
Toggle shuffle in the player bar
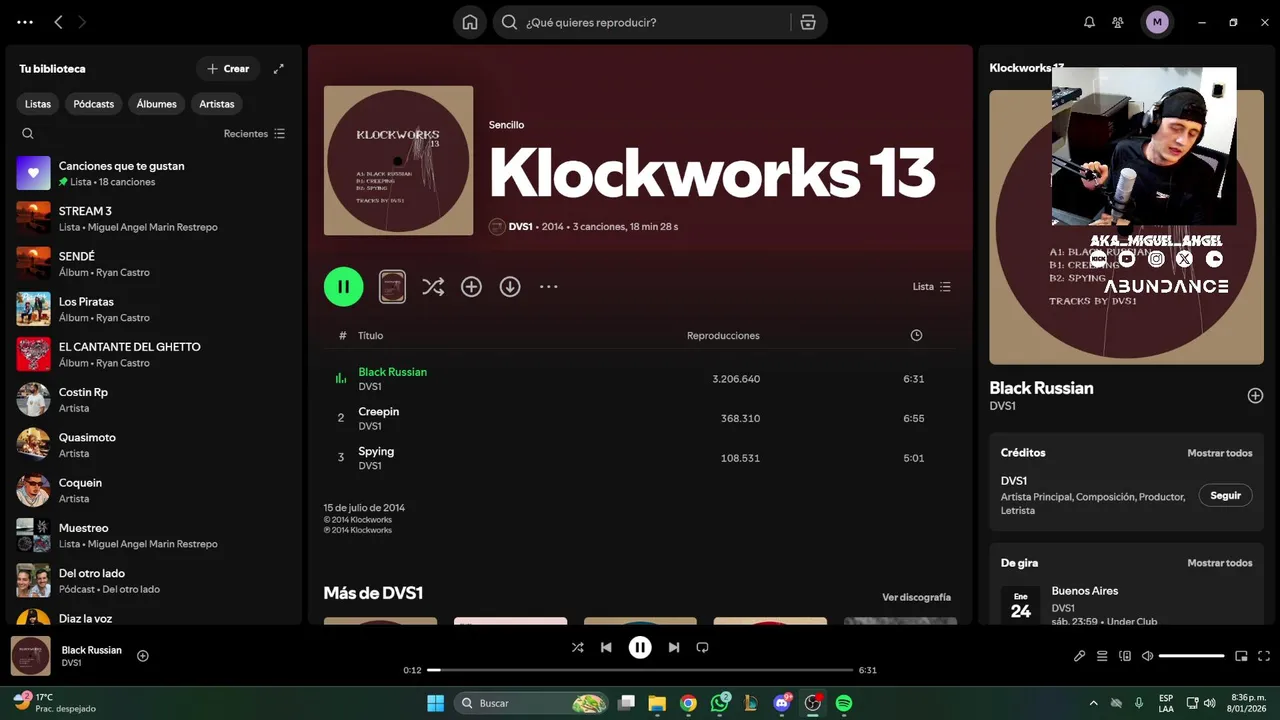pos(577,647)
